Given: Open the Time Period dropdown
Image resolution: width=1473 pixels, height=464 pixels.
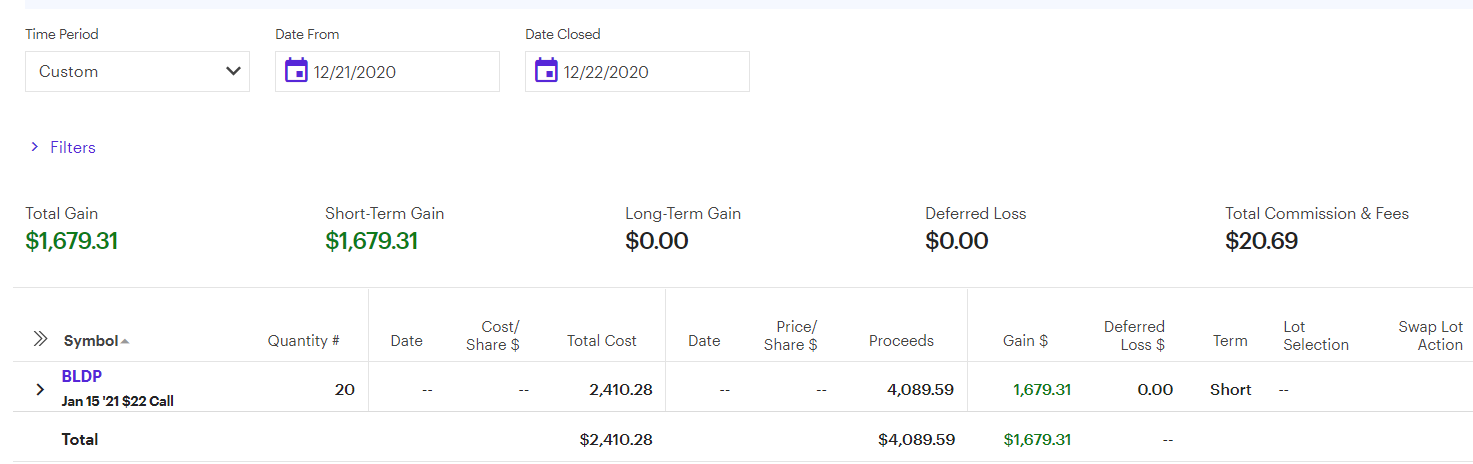Looking at the screenshot, I should click(137, 72).
